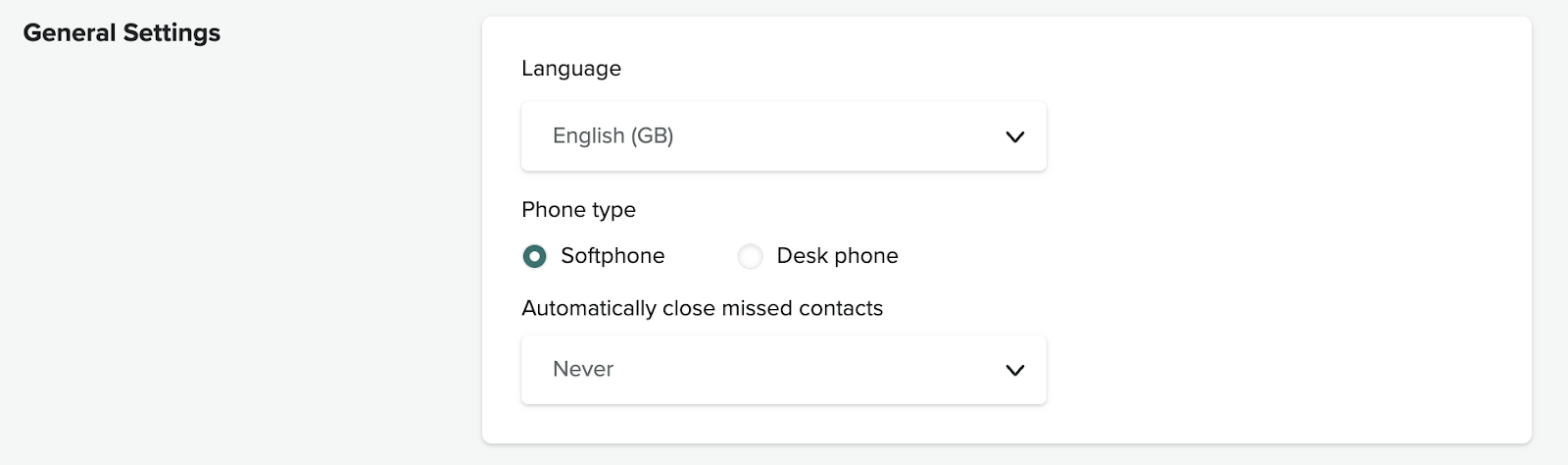The image size is (1568, 465).
Task: Click the filled dot of the Softphone option
Action: click(x=534, y=256)
